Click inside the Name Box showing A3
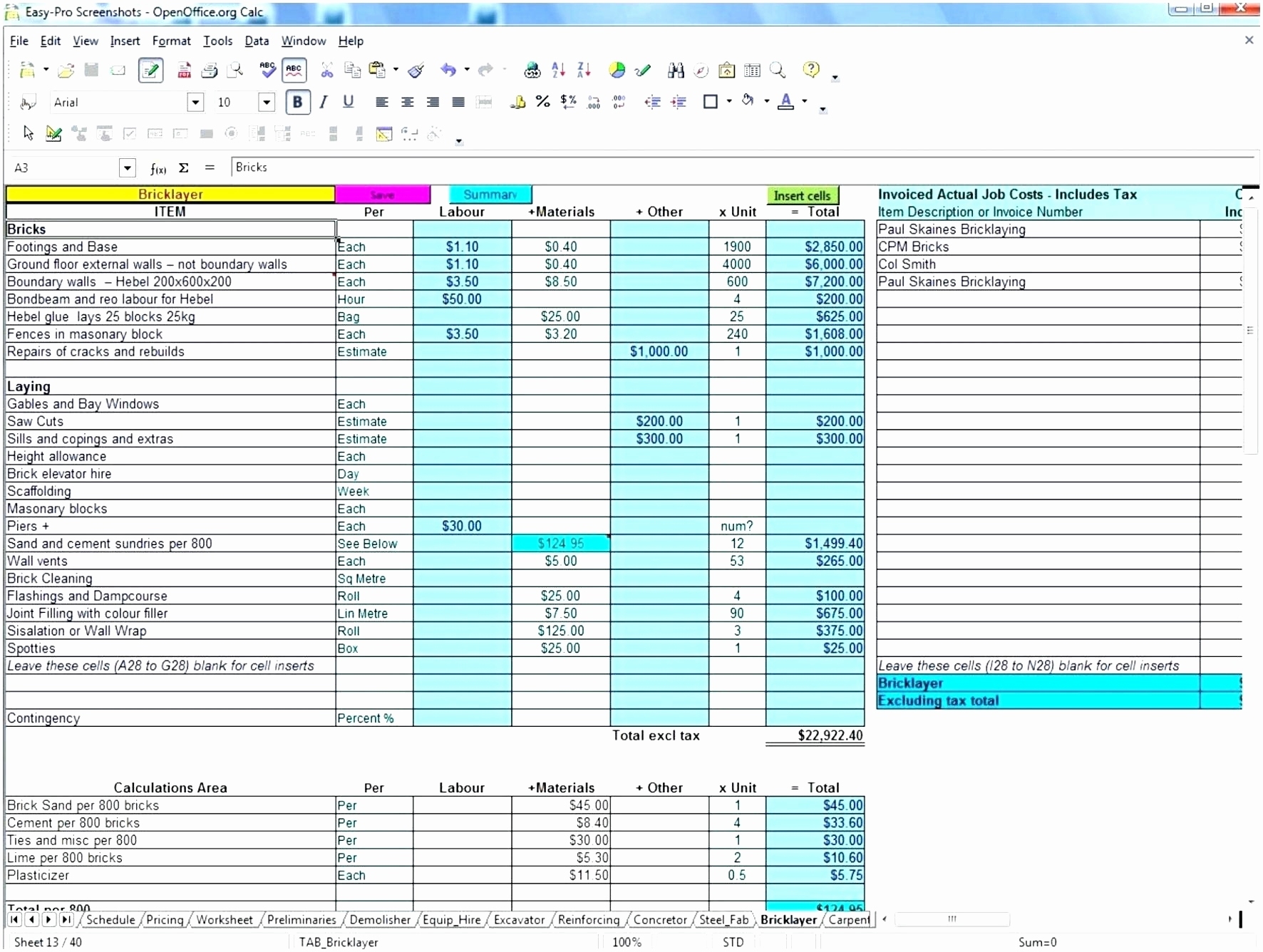Screen dimensions: 1263x952 click(64, 167)
